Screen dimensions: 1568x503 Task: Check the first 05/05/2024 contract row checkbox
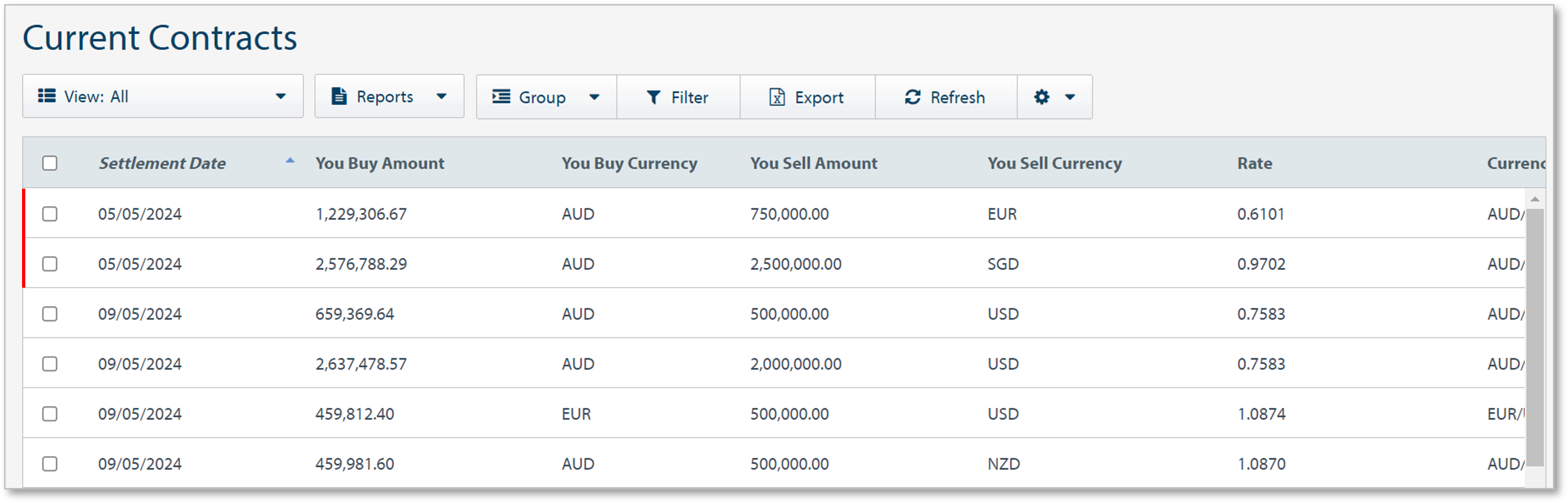50,213
